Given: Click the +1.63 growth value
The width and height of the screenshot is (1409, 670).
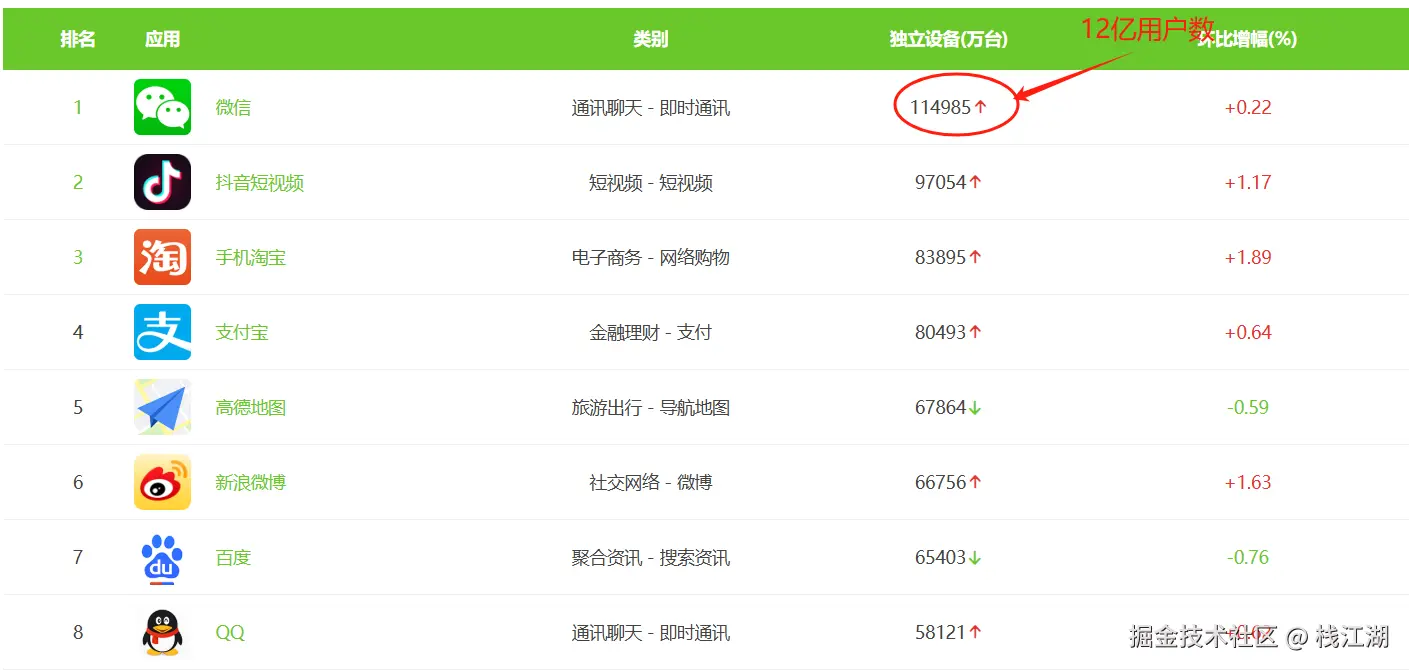Looking at the screenshot, I should [x=1248, y=482].
